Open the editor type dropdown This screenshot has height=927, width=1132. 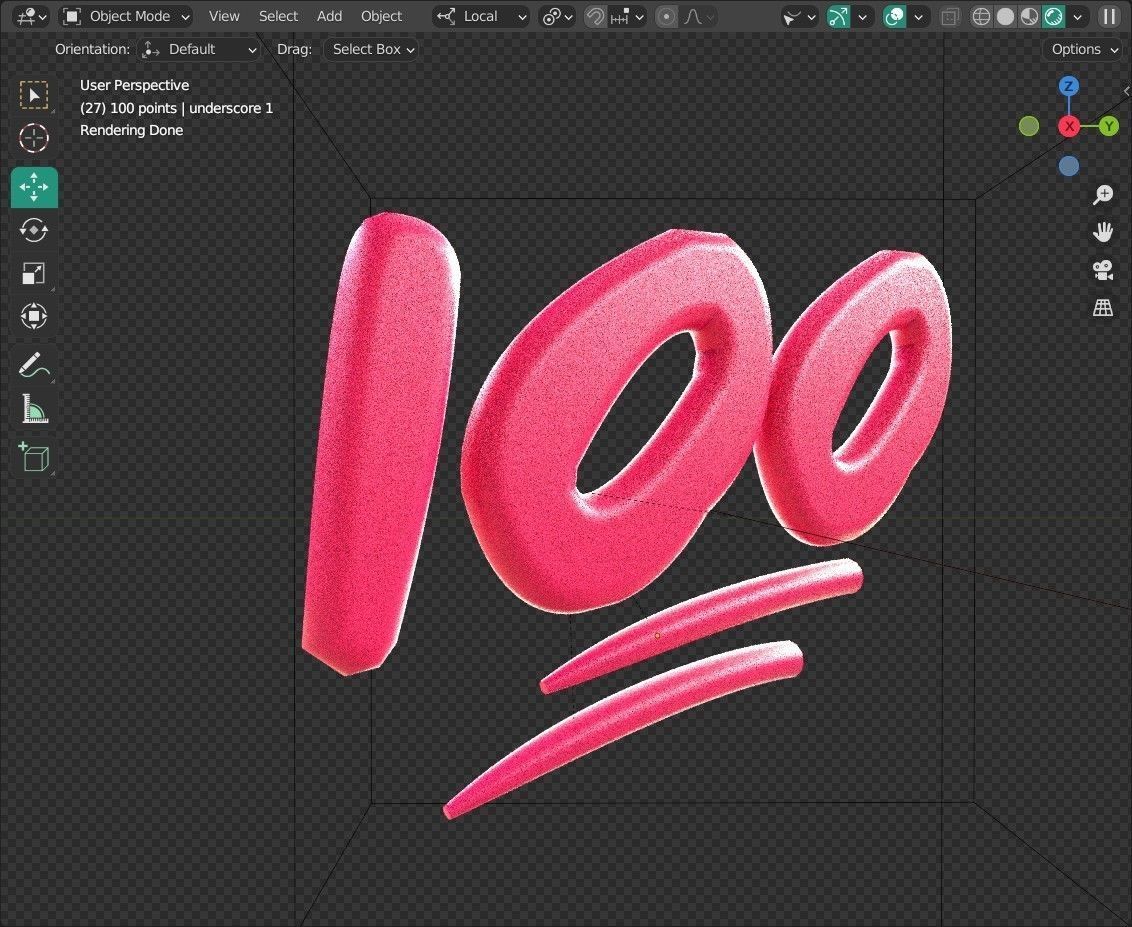point(31,17)
